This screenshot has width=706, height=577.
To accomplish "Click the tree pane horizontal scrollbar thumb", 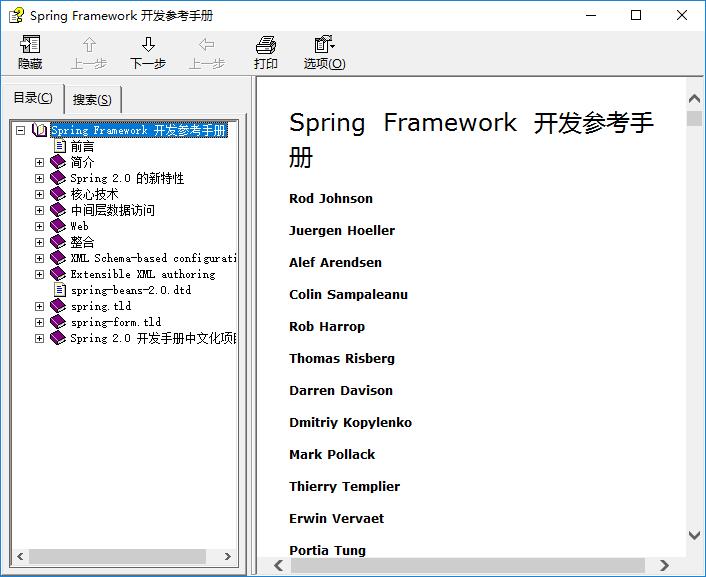I will [x=118, y=556].
